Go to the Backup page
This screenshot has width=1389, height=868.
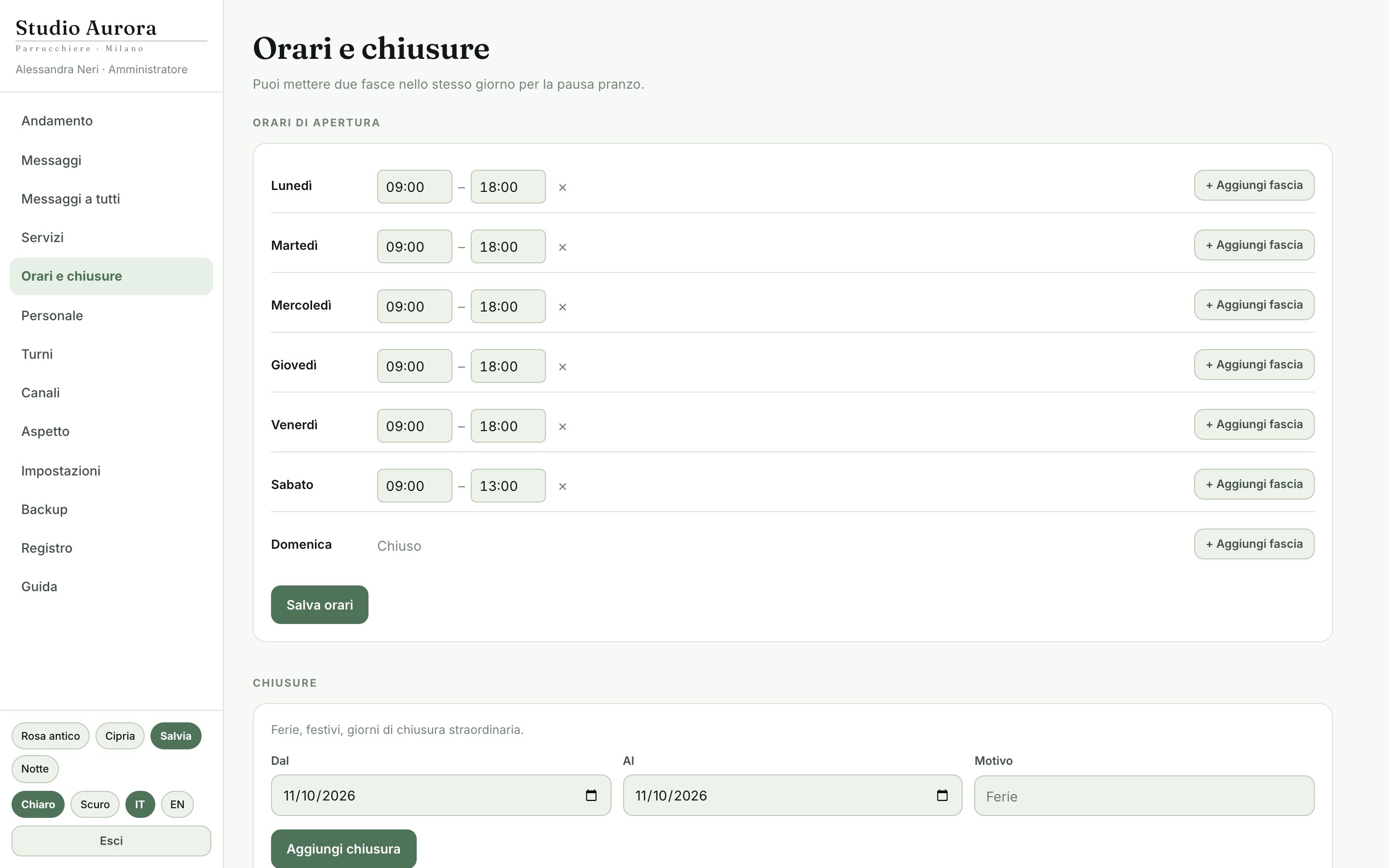[111, 509]
